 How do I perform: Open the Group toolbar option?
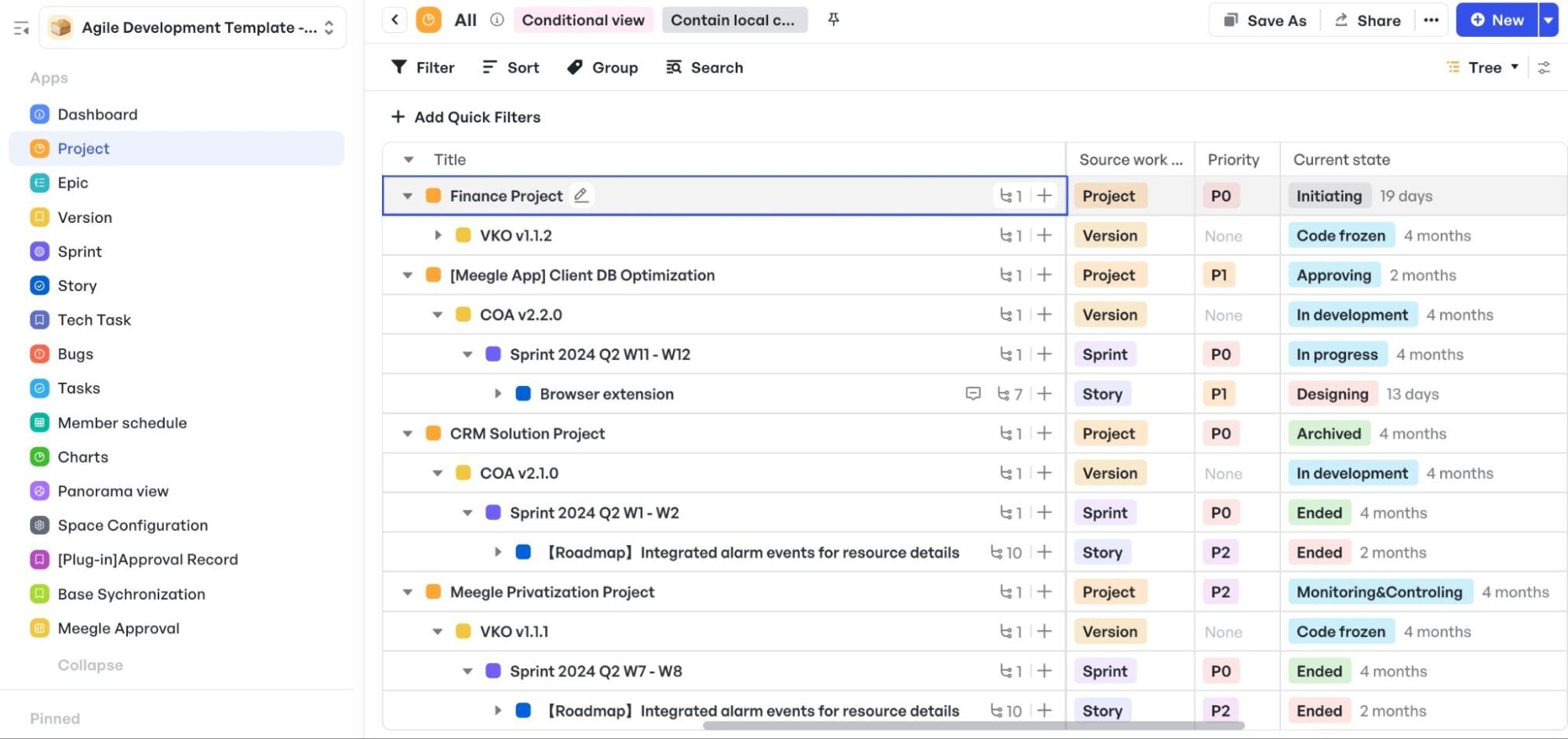tap(602, 67)
